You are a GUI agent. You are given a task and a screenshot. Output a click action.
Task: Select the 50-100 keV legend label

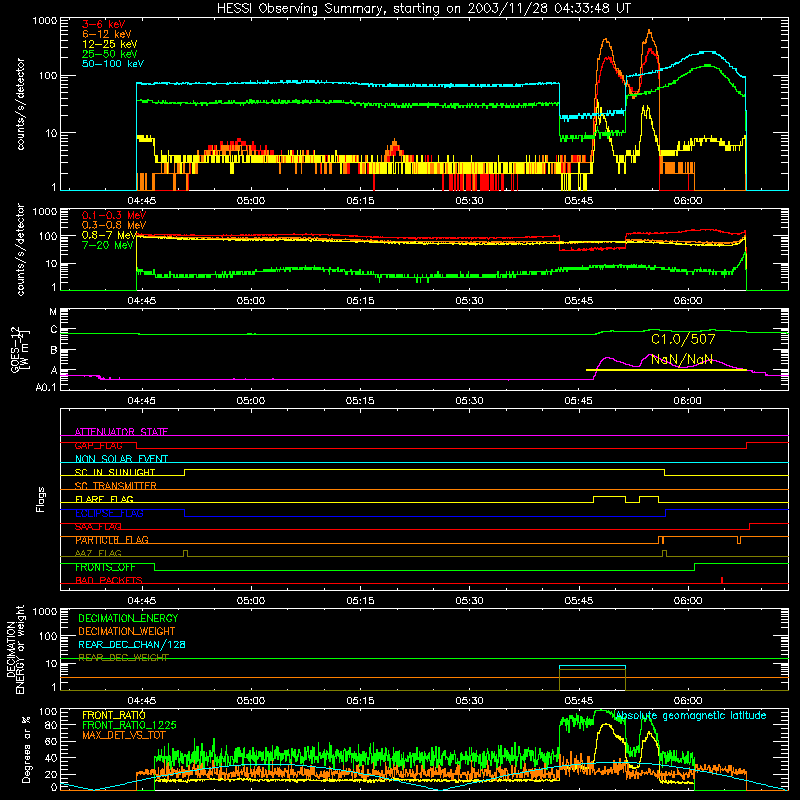click(x=112, y=64)
